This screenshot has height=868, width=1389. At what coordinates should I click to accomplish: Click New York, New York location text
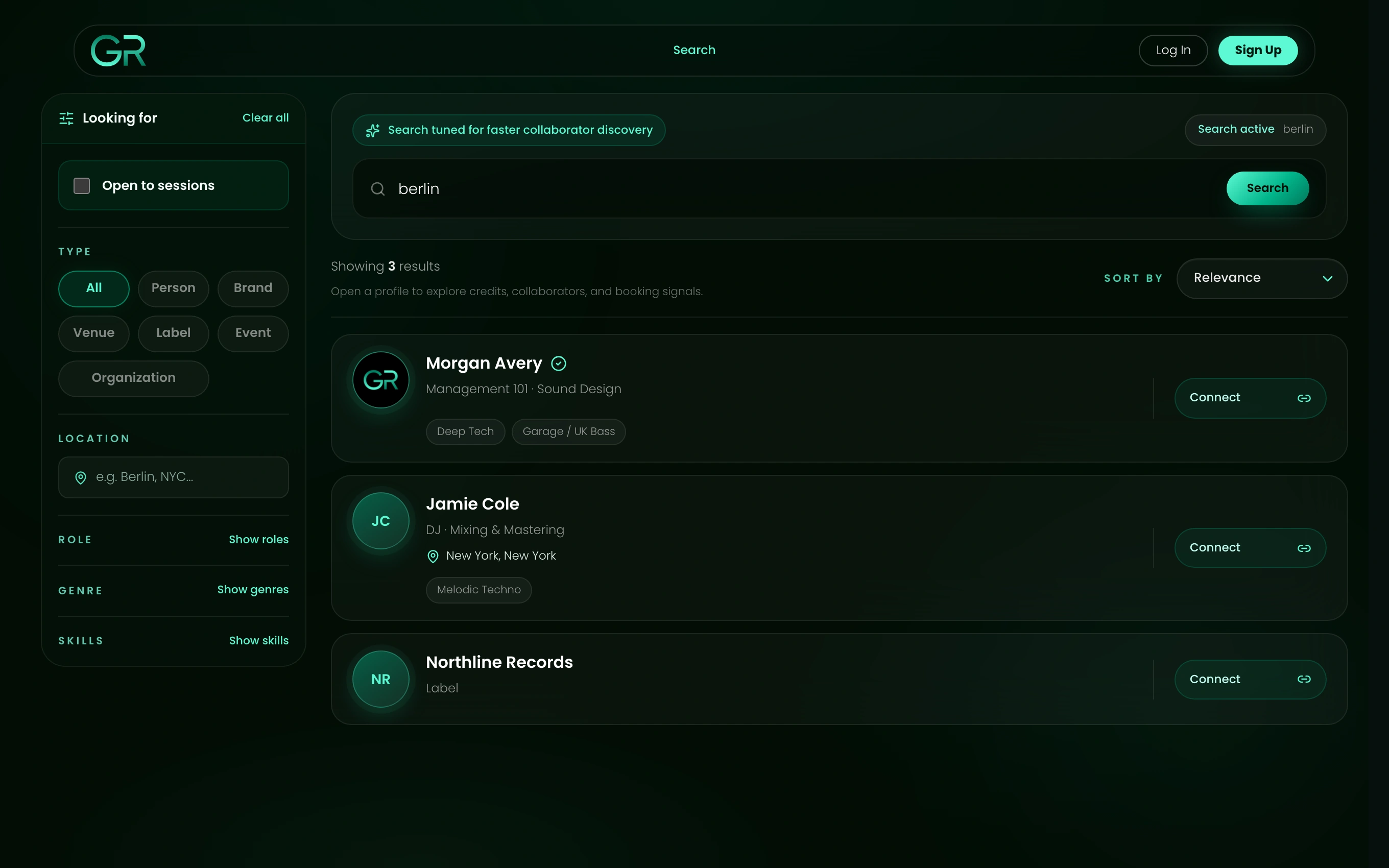(501, 556)
